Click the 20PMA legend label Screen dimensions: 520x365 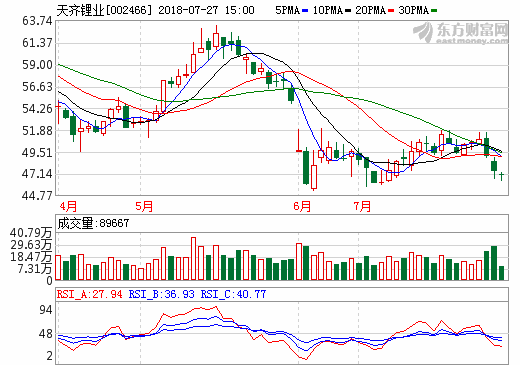point(370,10)
